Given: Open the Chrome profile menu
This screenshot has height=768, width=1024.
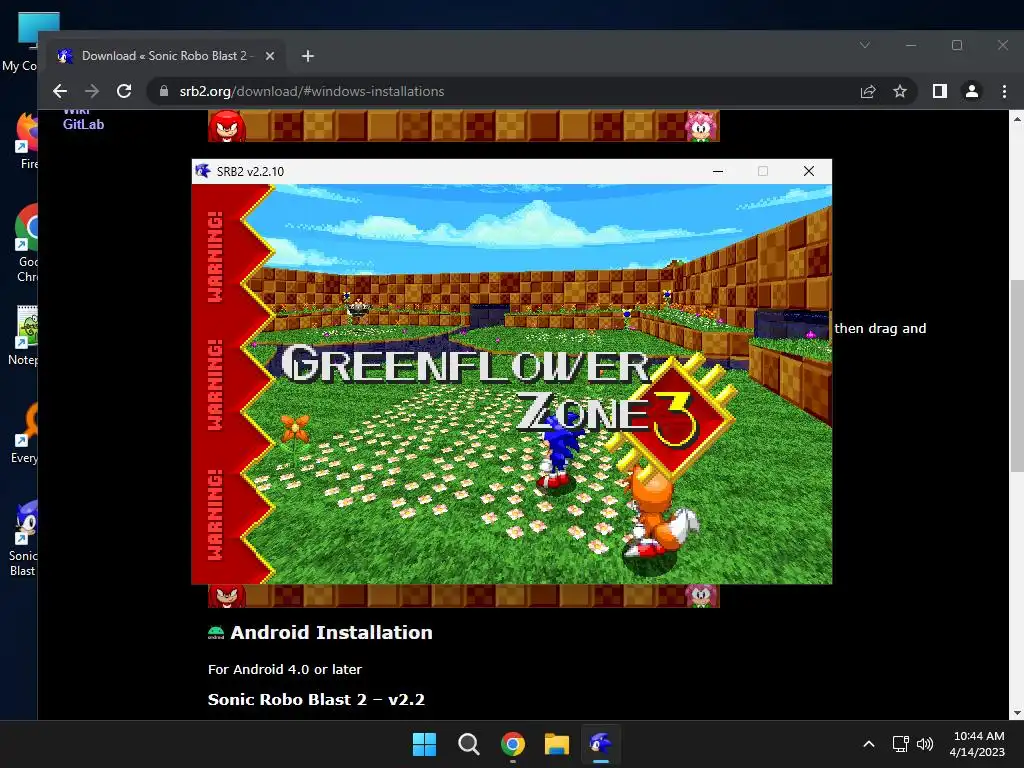Looking at the screenshot, I should 972,91.
